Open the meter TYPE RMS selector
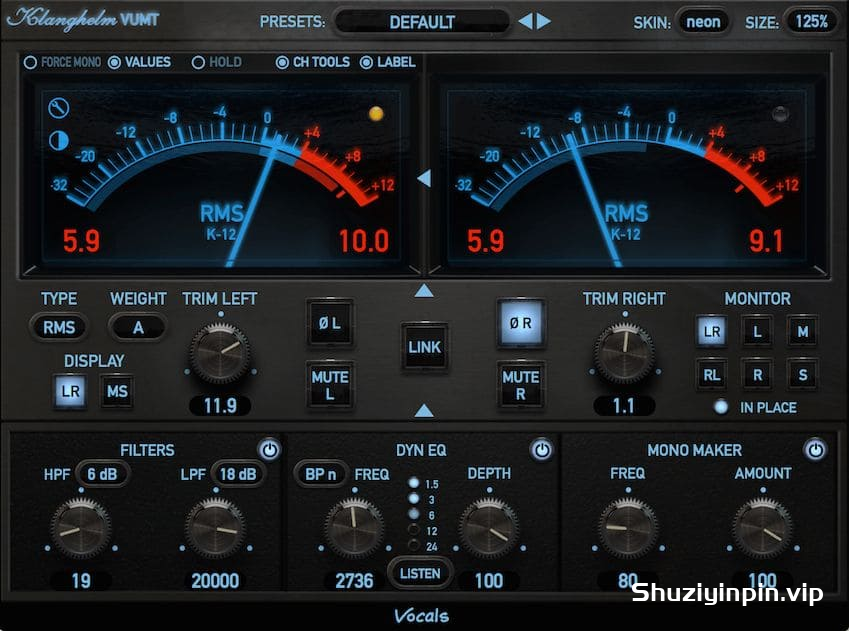Screen dimensions: 849x631 58,327
